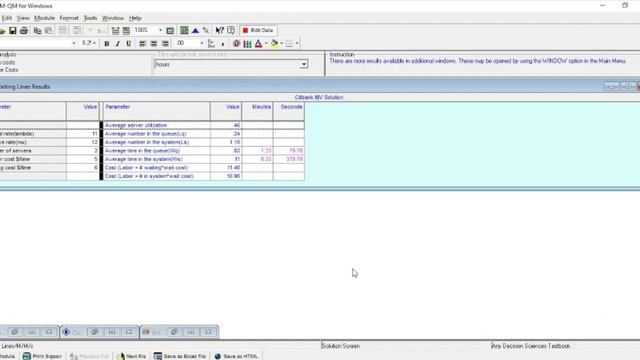Click Save as HTML globe icon
640x360 pixels.
click(218, 356)
